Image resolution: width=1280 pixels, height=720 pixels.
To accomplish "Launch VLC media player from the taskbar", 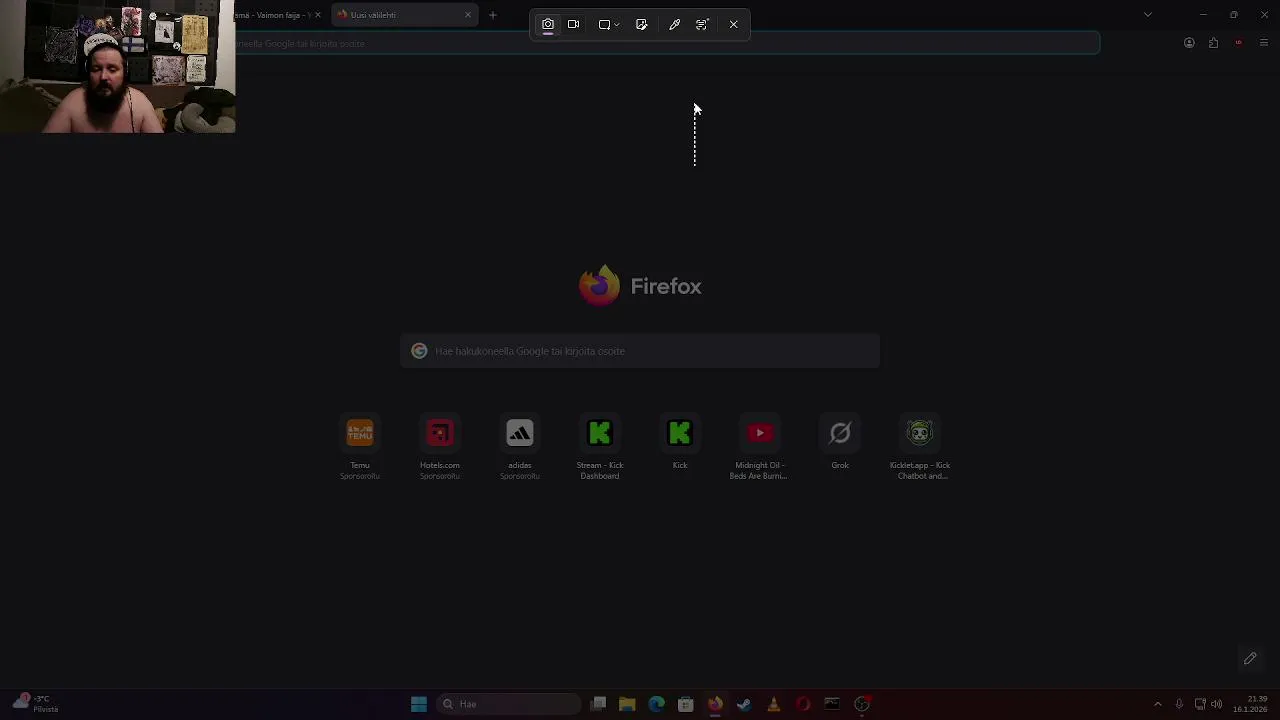I will (773, 704).
